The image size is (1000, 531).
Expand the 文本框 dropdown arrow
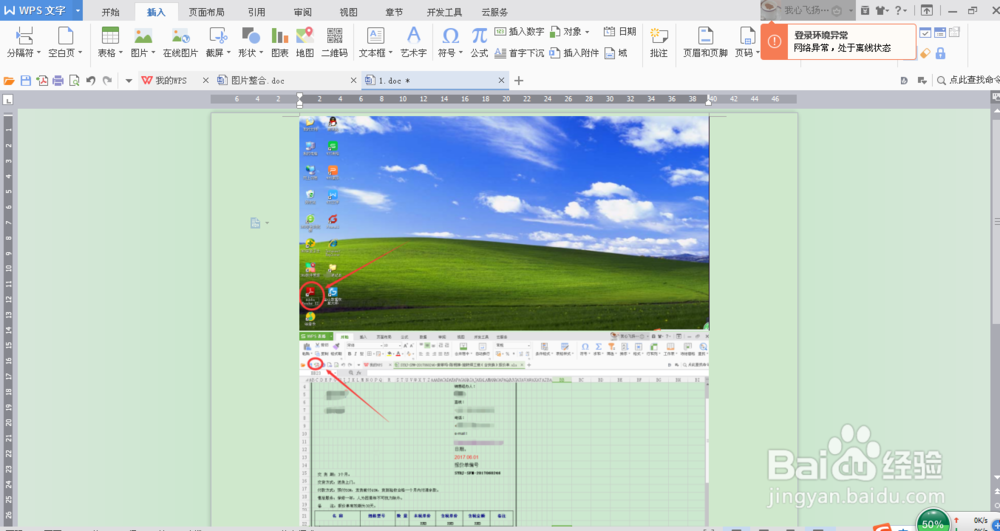[390, 54]
